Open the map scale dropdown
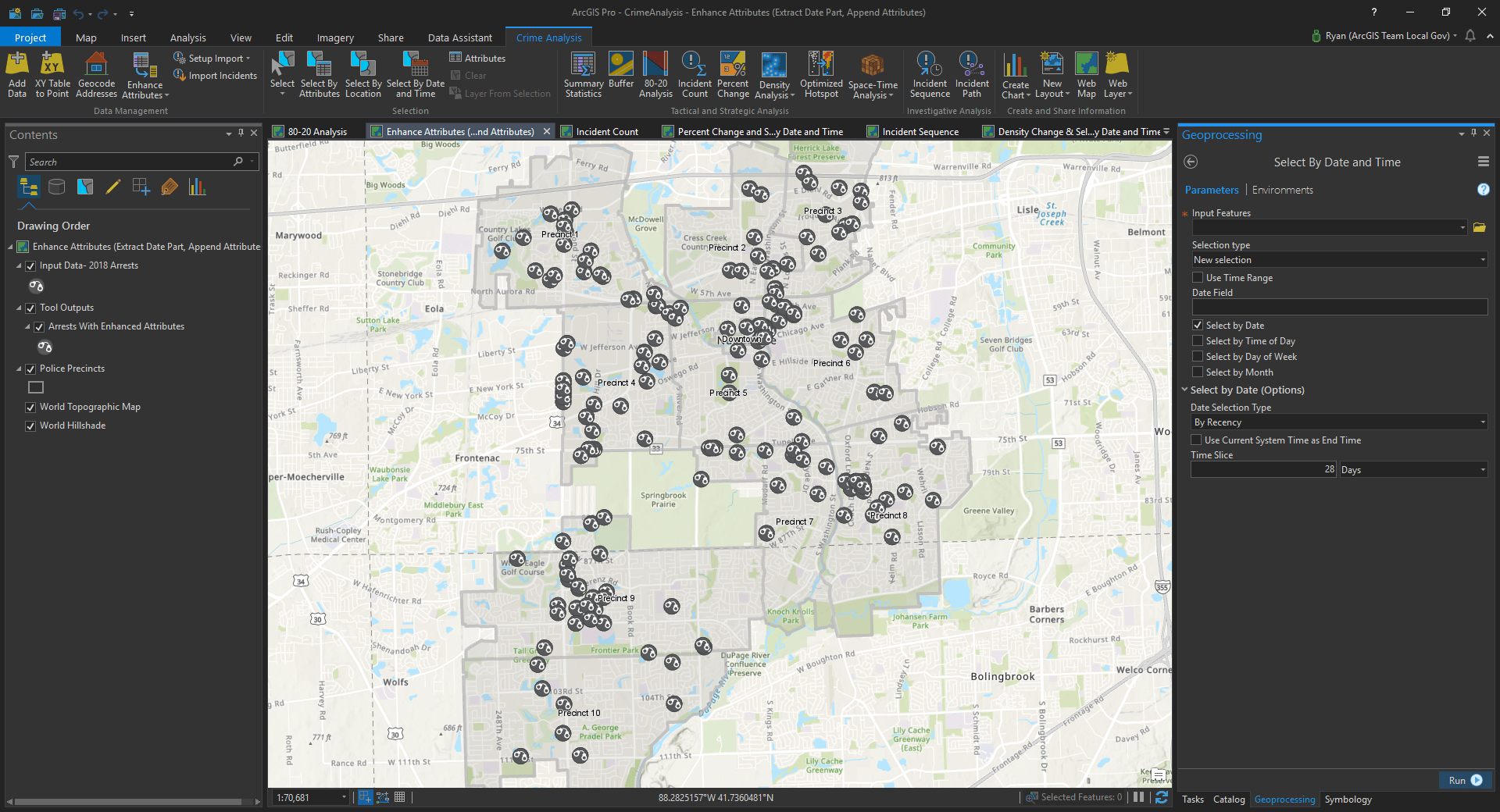1500x812 pixels. coord(344,797)
